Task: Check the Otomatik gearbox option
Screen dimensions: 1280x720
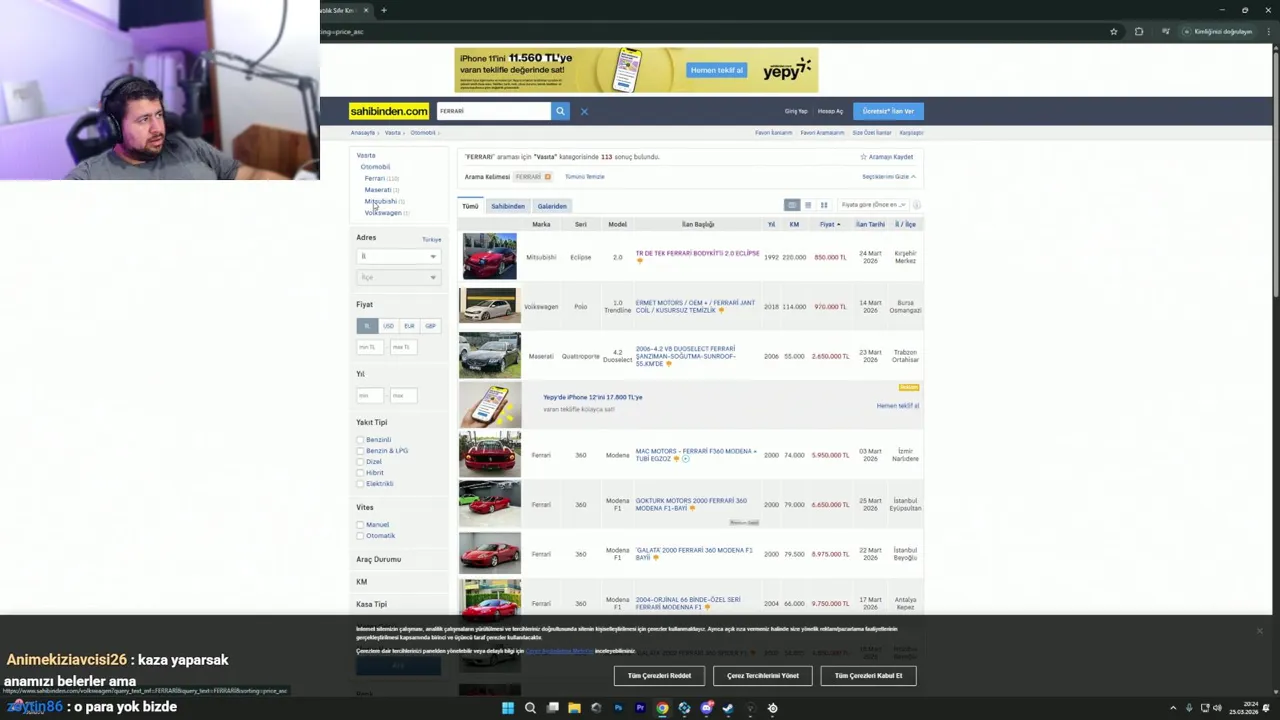Action: [x=360, y=536]
